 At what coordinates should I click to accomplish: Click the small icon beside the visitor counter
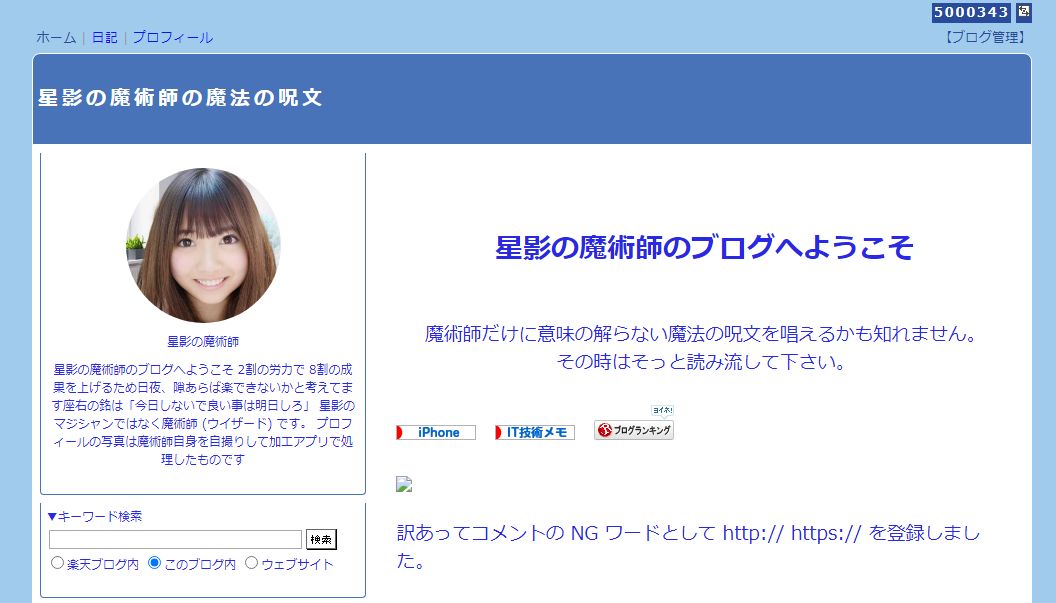1022,12
